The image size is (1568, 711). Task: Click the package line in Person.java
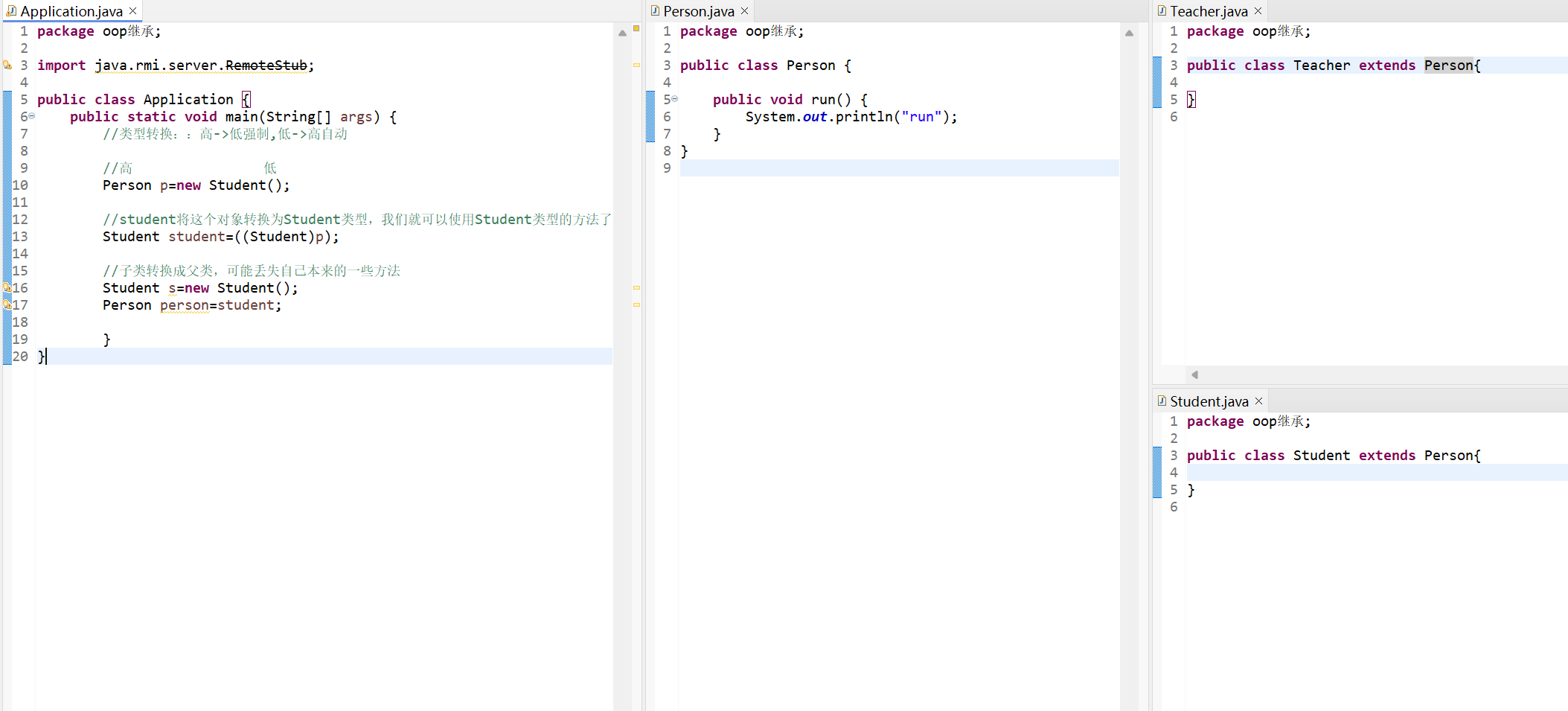click(742, 31)
